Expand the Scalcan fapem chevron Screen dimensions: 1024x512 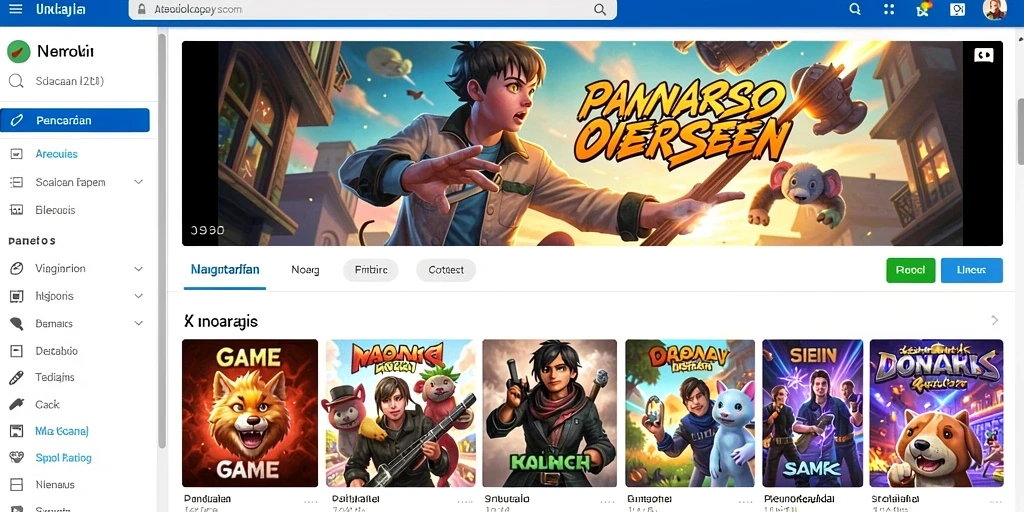click(x=138, y=182)
